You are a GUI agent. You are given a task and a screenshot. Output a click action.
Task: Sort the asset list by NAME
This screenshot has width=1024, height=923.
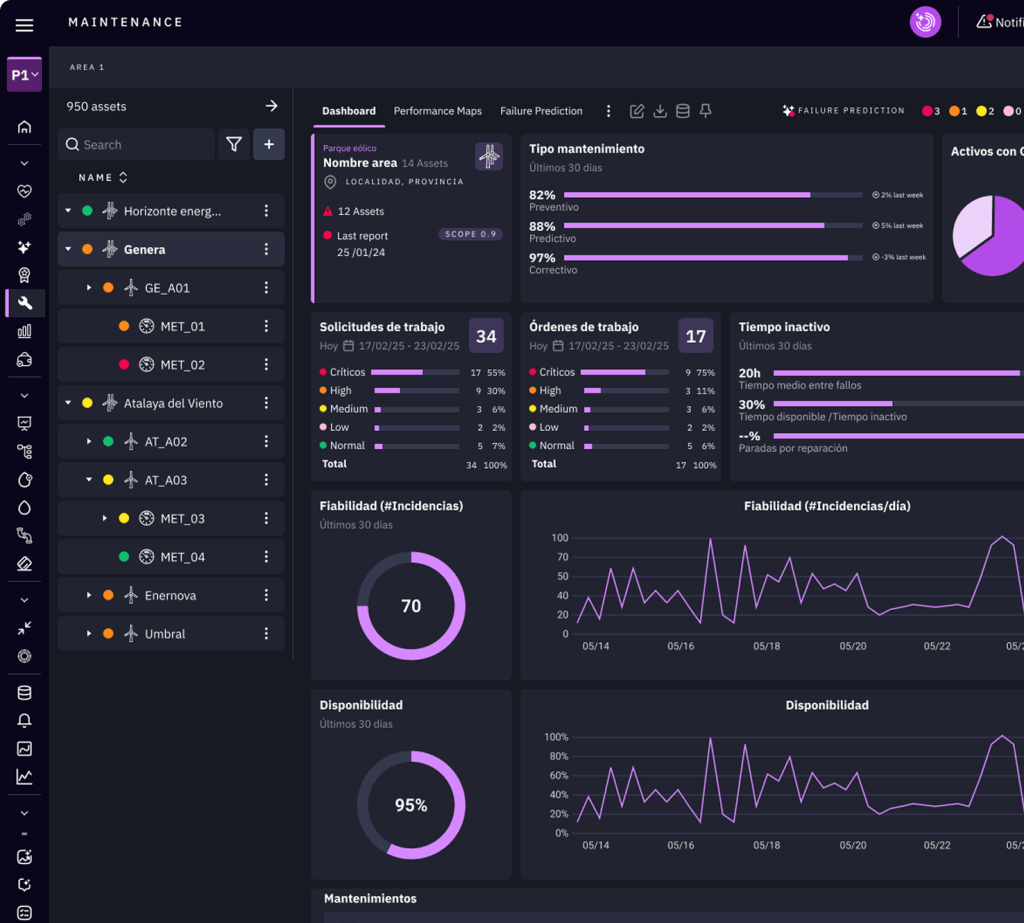[x=103, y=178]
